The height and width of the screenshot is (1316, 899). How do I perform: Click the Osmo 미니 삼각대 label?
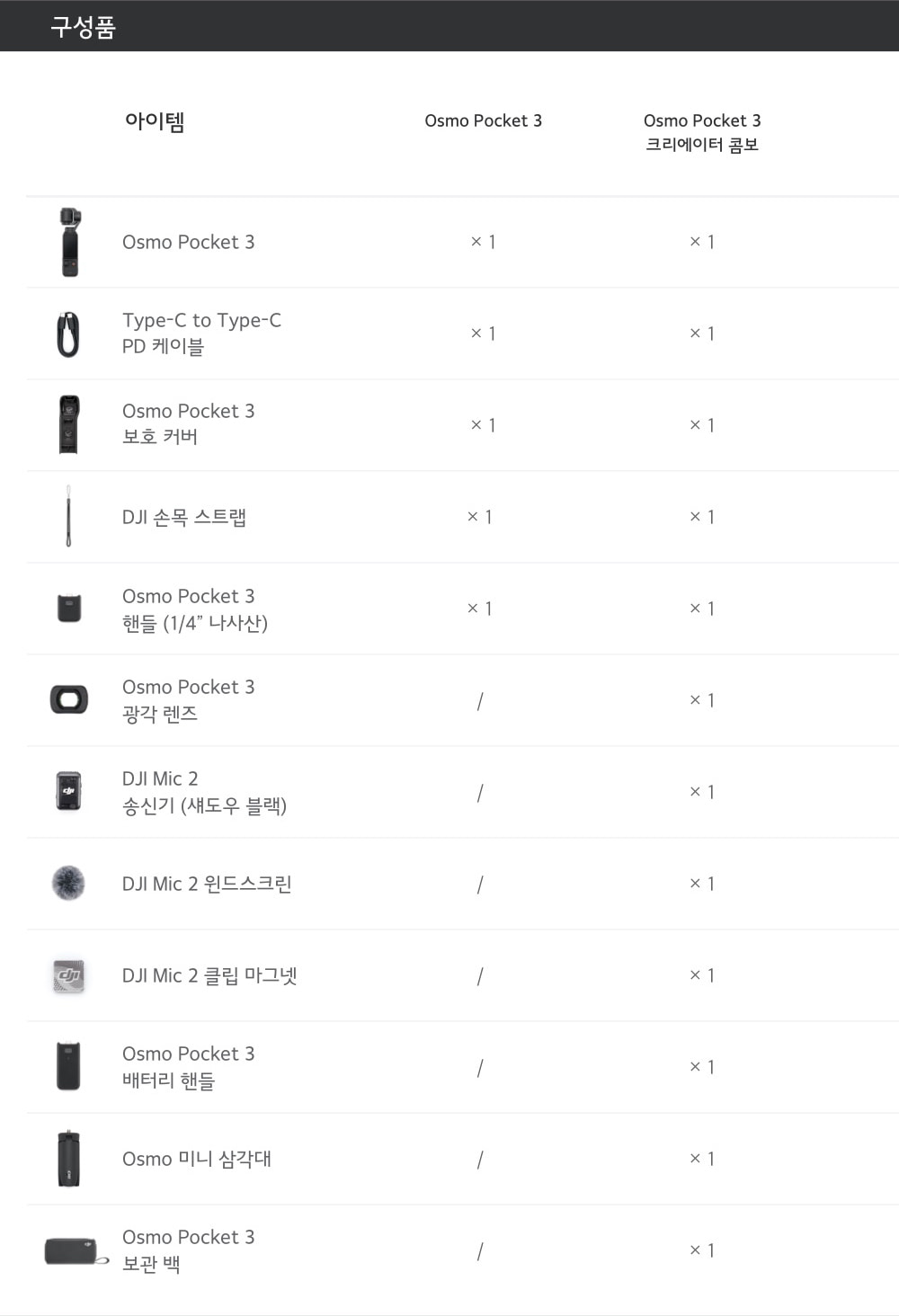(196, 1159)
